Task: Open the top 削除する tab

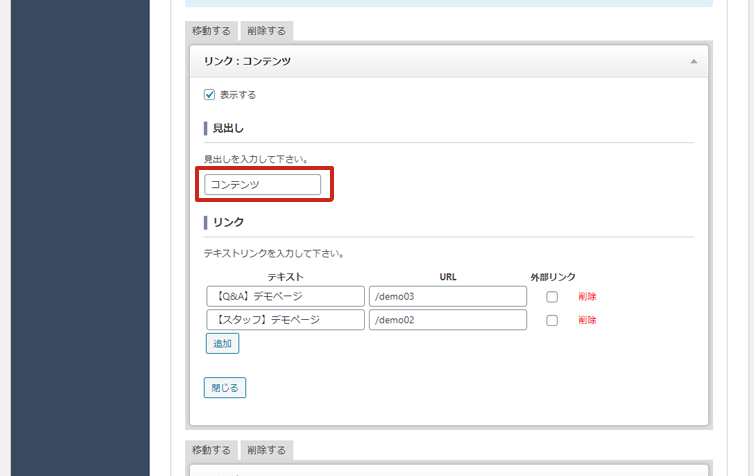Action: tap(267, 31)
